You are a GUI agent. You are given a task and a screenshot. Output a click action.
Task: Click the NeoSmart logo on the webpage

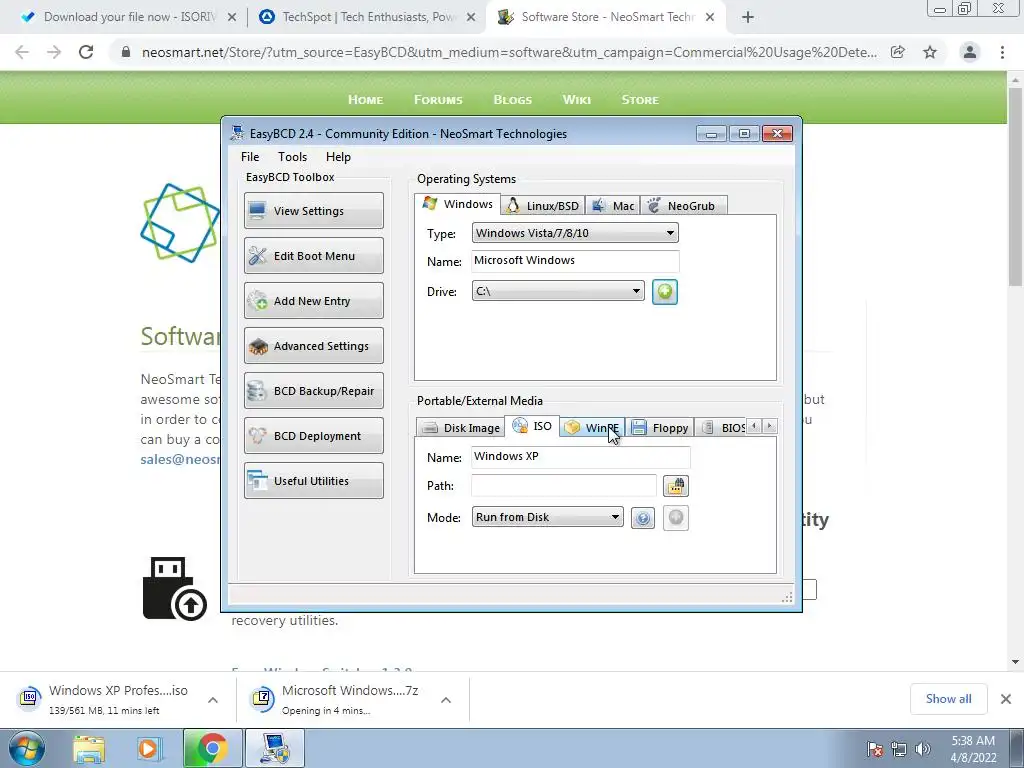(180, 223)
